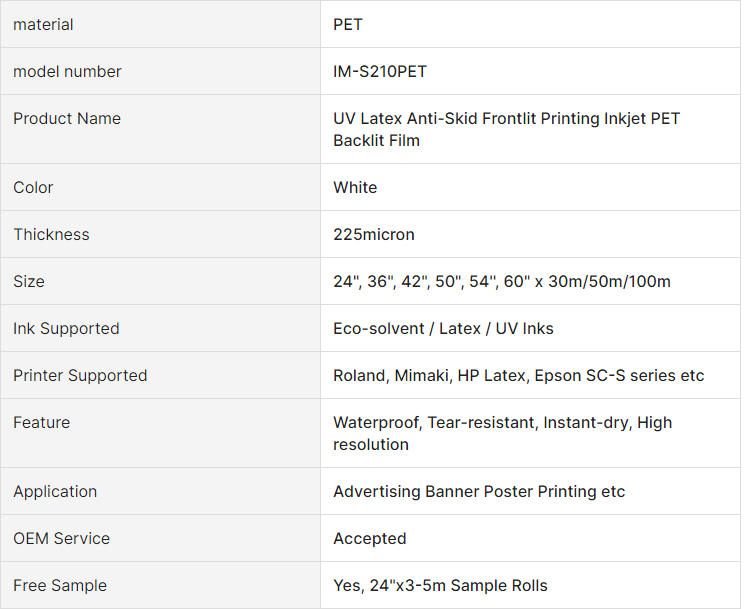This screenshot has width=745, height=609.
Task: Select the roll size dimensions text
Action: click(x=502, y=281)
